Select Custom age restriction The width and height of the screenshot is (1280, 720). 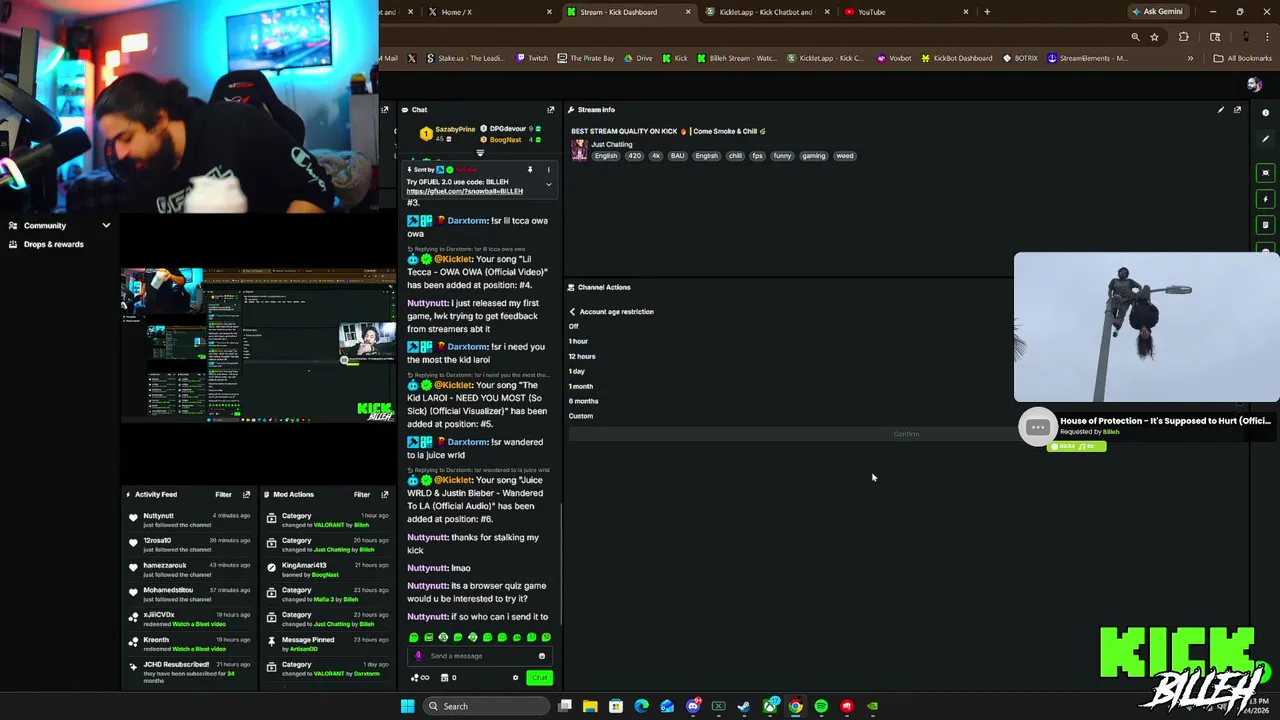(x=581, y=416)
